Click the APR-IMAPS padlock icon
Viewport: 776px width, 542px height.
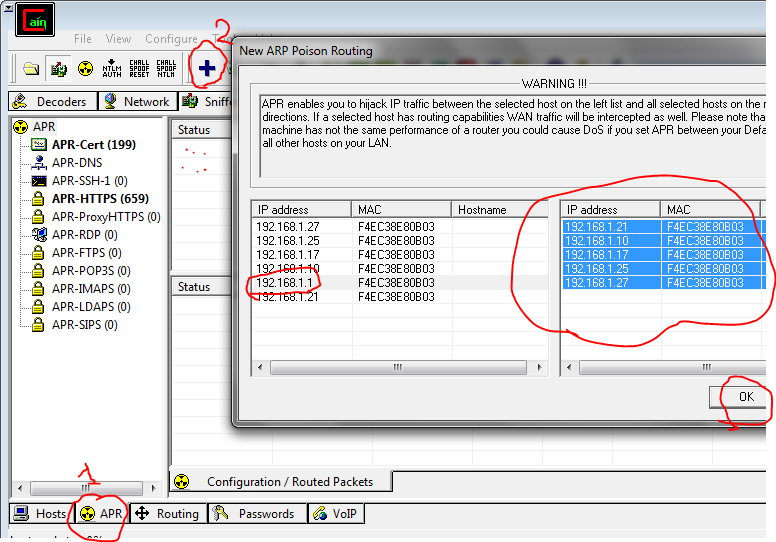point(38,289)
